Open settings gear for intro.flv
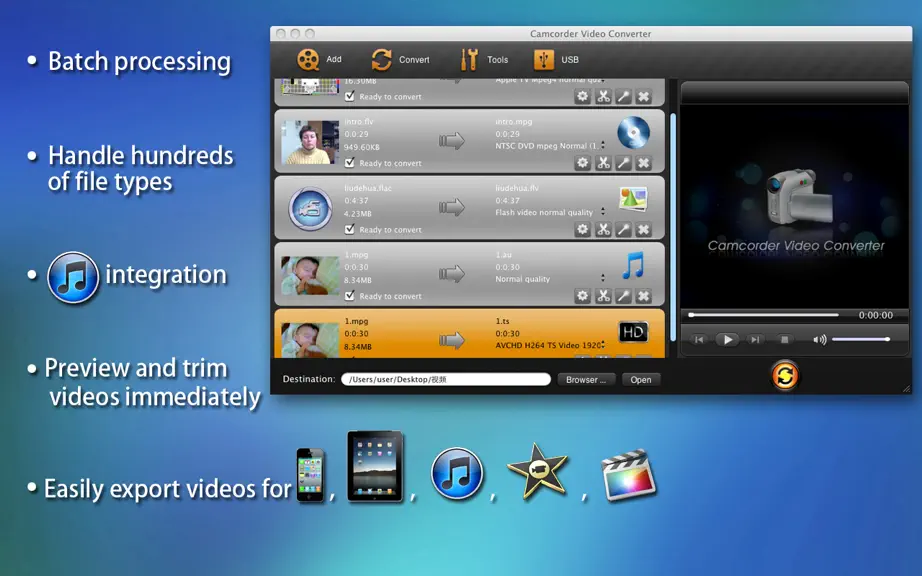Viewport: 922px width, 576px height. [582, 163]
